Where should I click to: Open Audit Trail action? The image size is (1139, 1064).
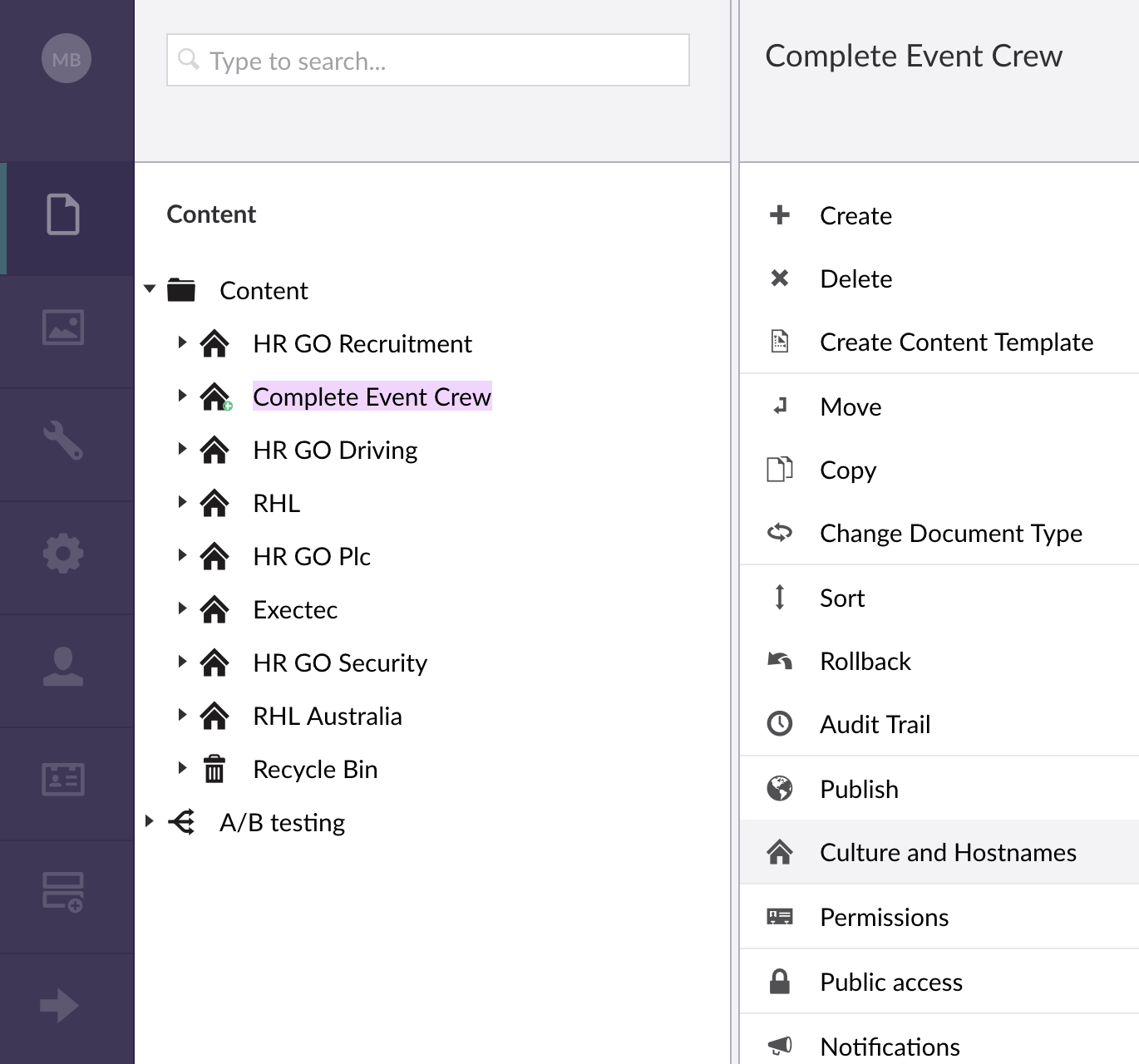pyautogui.click(x=939, y=724)
